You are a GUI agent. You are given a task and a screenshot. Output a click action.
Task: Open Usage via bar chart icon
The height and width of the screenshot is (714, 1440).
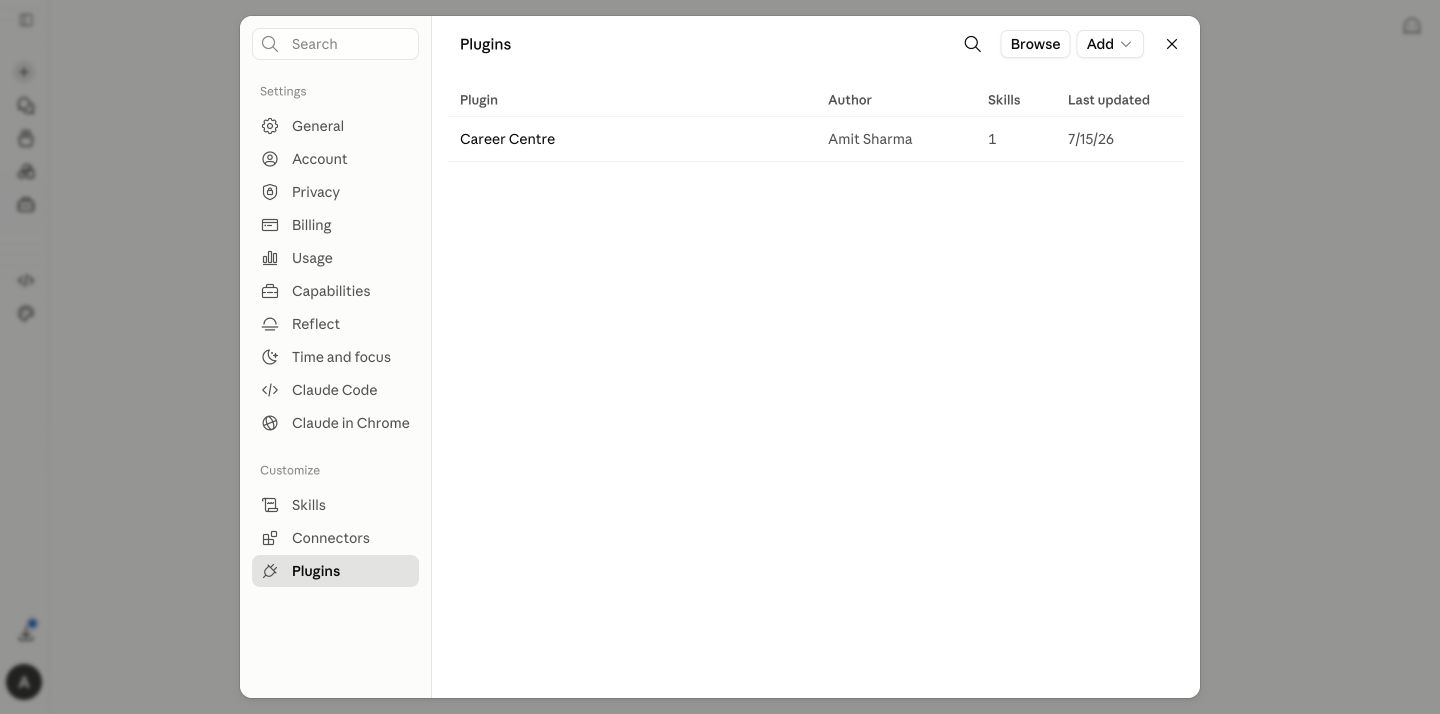270,258
